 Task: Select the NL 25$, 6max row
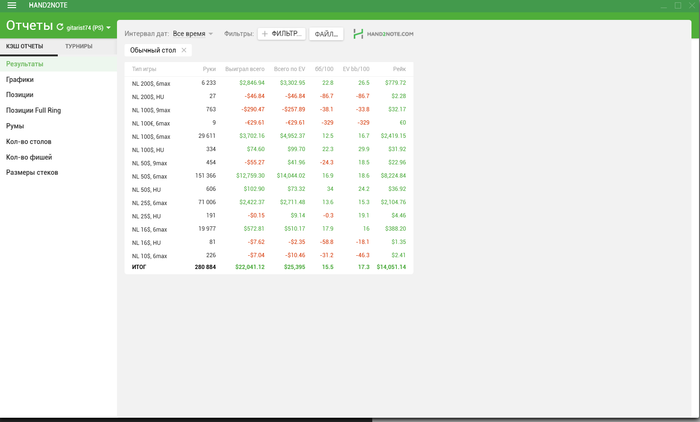(269, 202)
